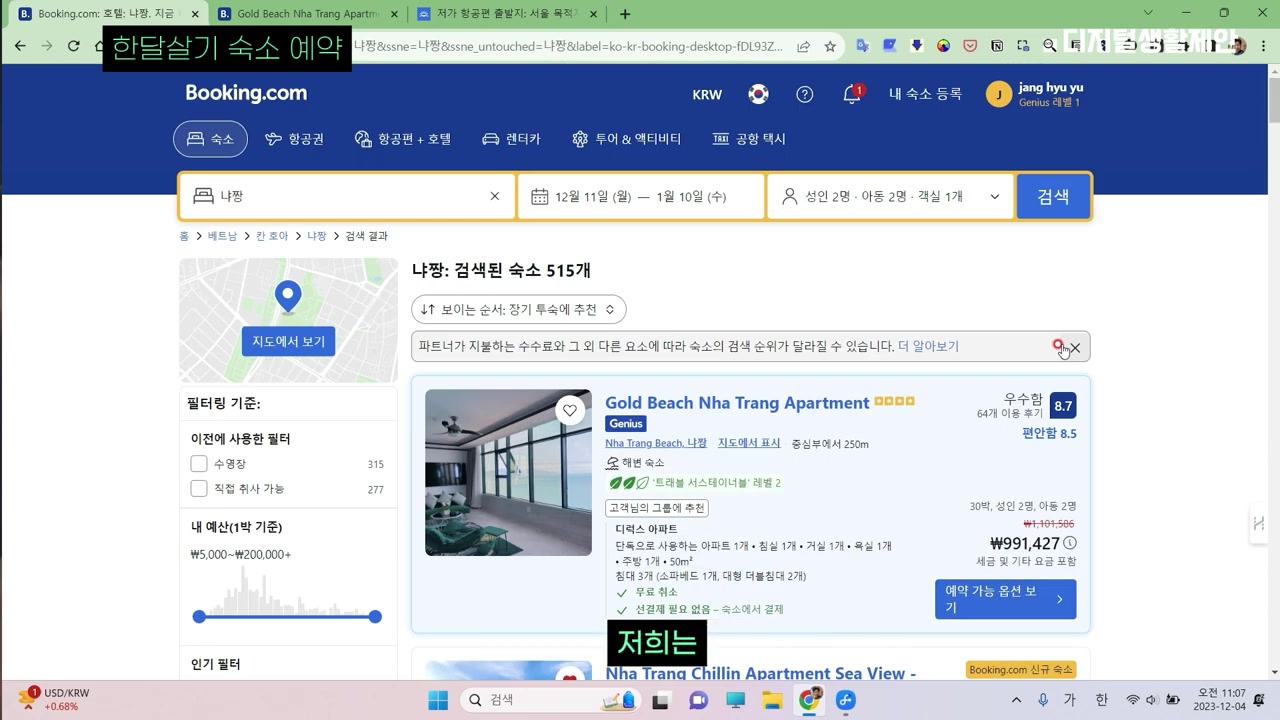The height and width of the screenshot is (720, 1280).
Task: Dismiss the partner commission notice
Action: (1075, 347)
